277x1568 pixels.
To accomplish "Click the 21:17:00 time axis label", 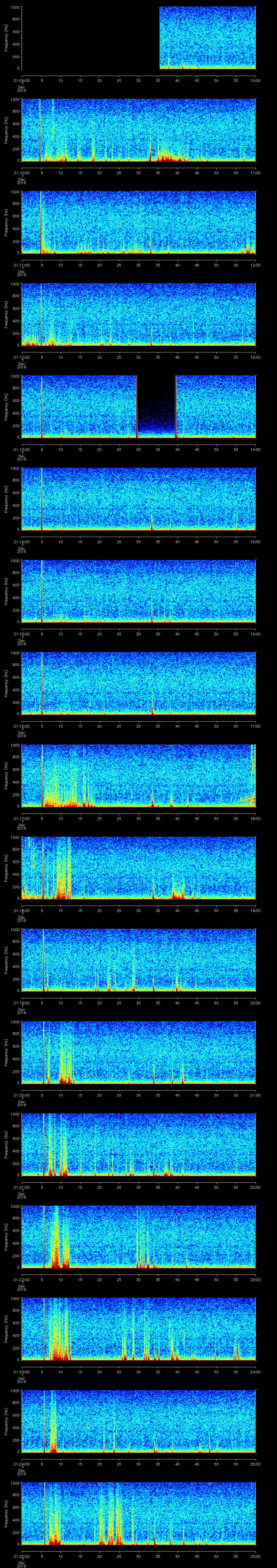I will [21, 818].
